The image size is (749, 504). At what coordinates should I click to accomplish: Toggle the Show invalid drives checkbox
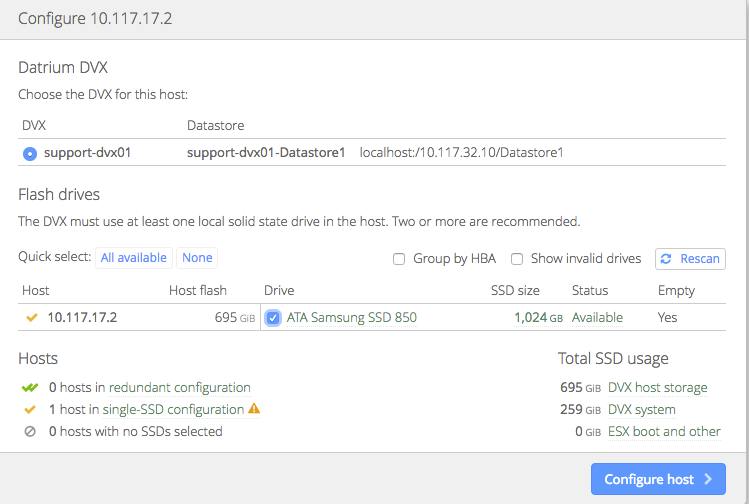coord(517,258)
